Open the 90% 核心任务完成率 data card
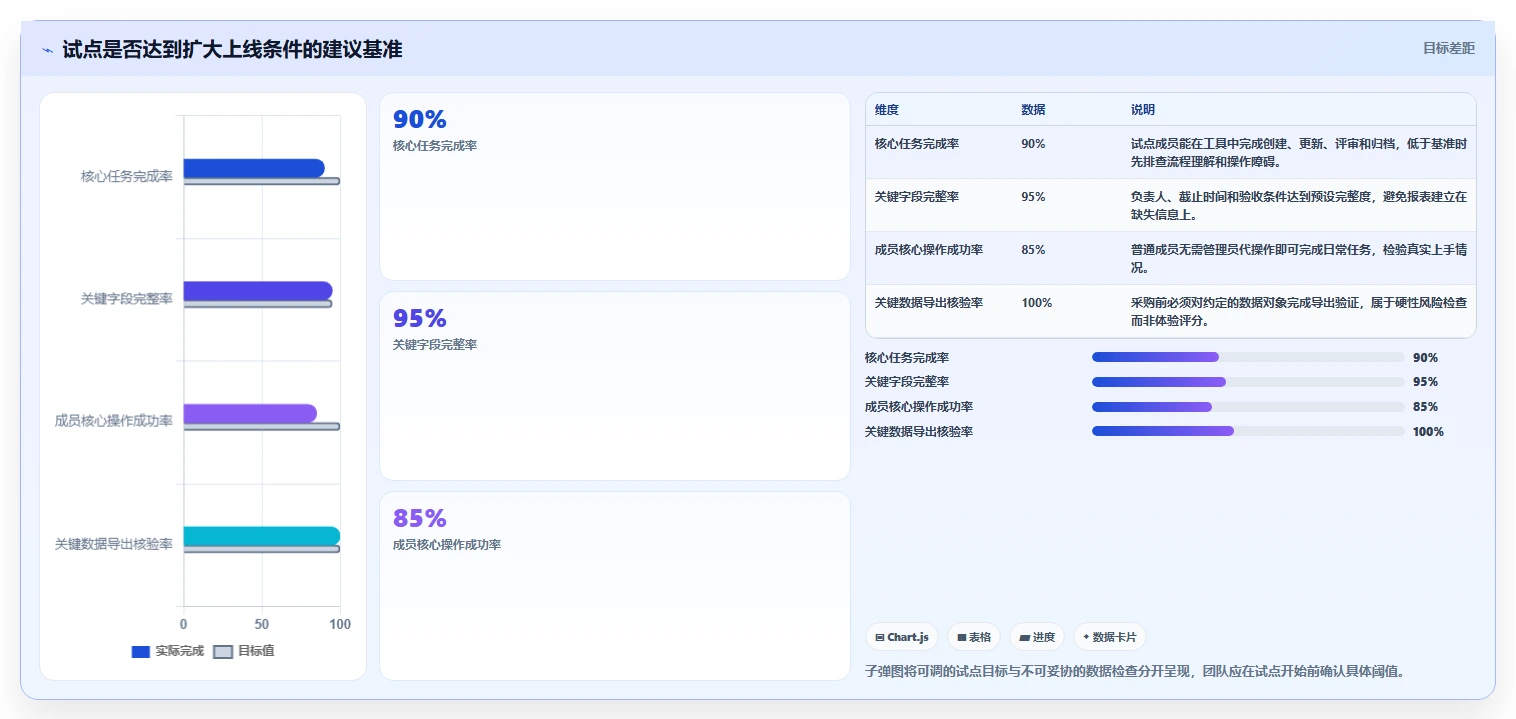1516x719 pixels. [x=615, y=187]
